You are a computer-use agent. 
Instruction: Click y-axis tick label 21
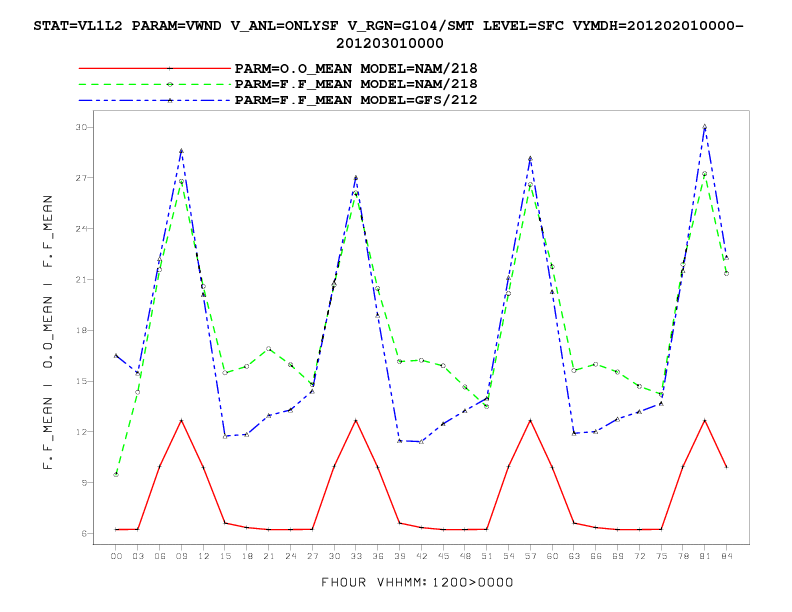pyautogui.click(x=81, y=279)
